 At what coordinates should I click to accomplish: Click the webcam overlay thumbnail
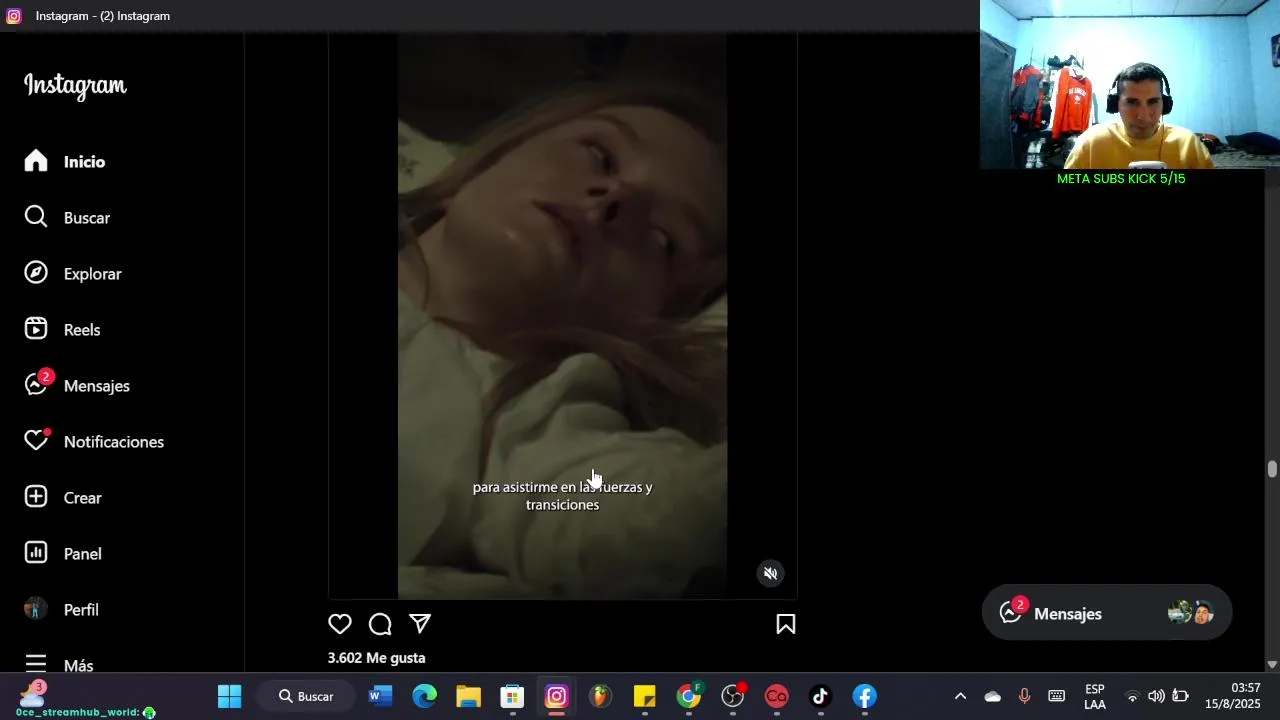click(x=1130, y=84)
